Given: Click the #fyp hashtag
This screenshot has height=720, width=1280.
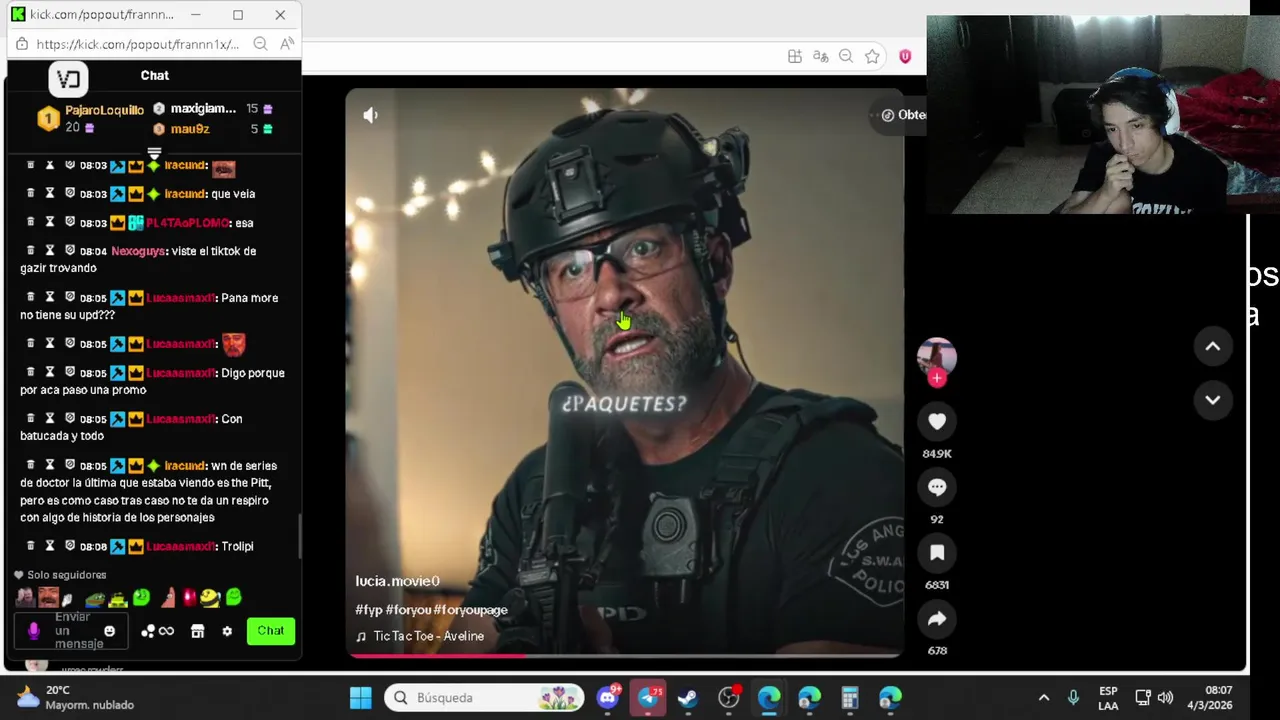Looking at the screenshot, I should (369, 610).
